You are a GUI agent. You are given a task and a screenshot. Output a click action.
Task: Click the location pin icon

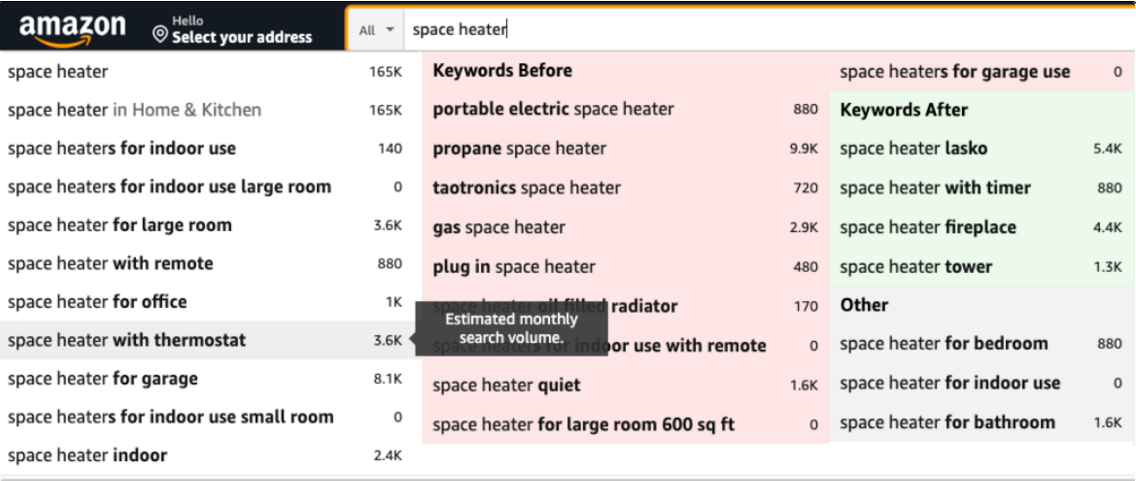pos(160,36)
